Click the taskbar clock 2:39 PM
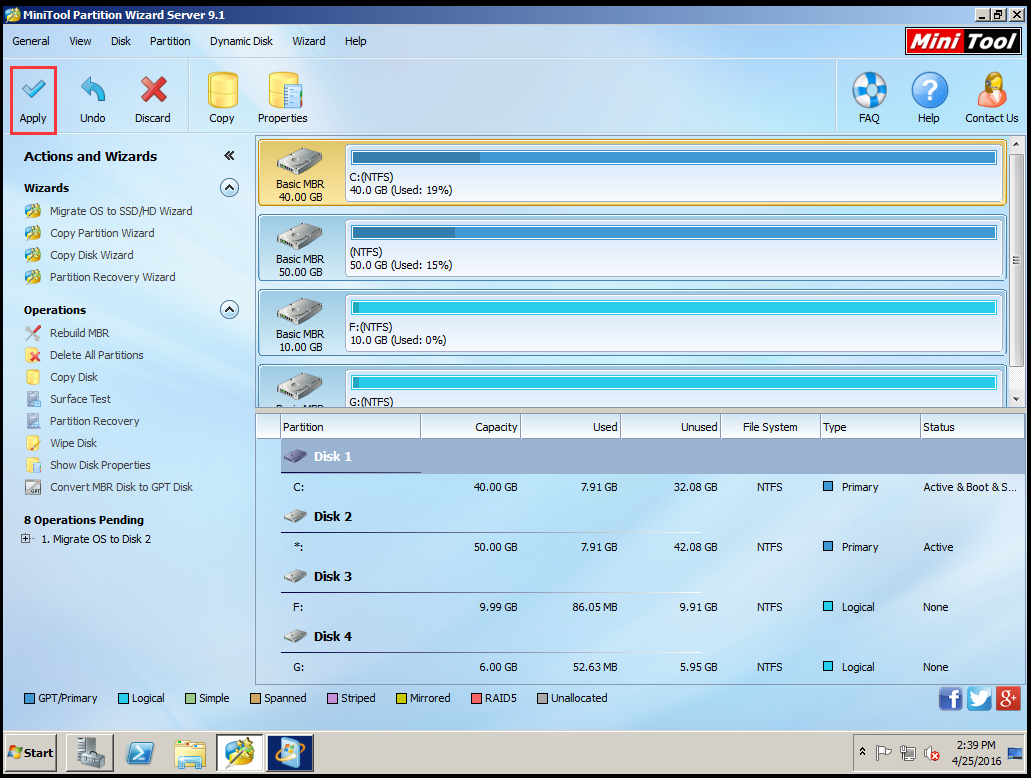The width and height of the screenshot is (1031, 778). pyautogui.click(x=976, y=745)
